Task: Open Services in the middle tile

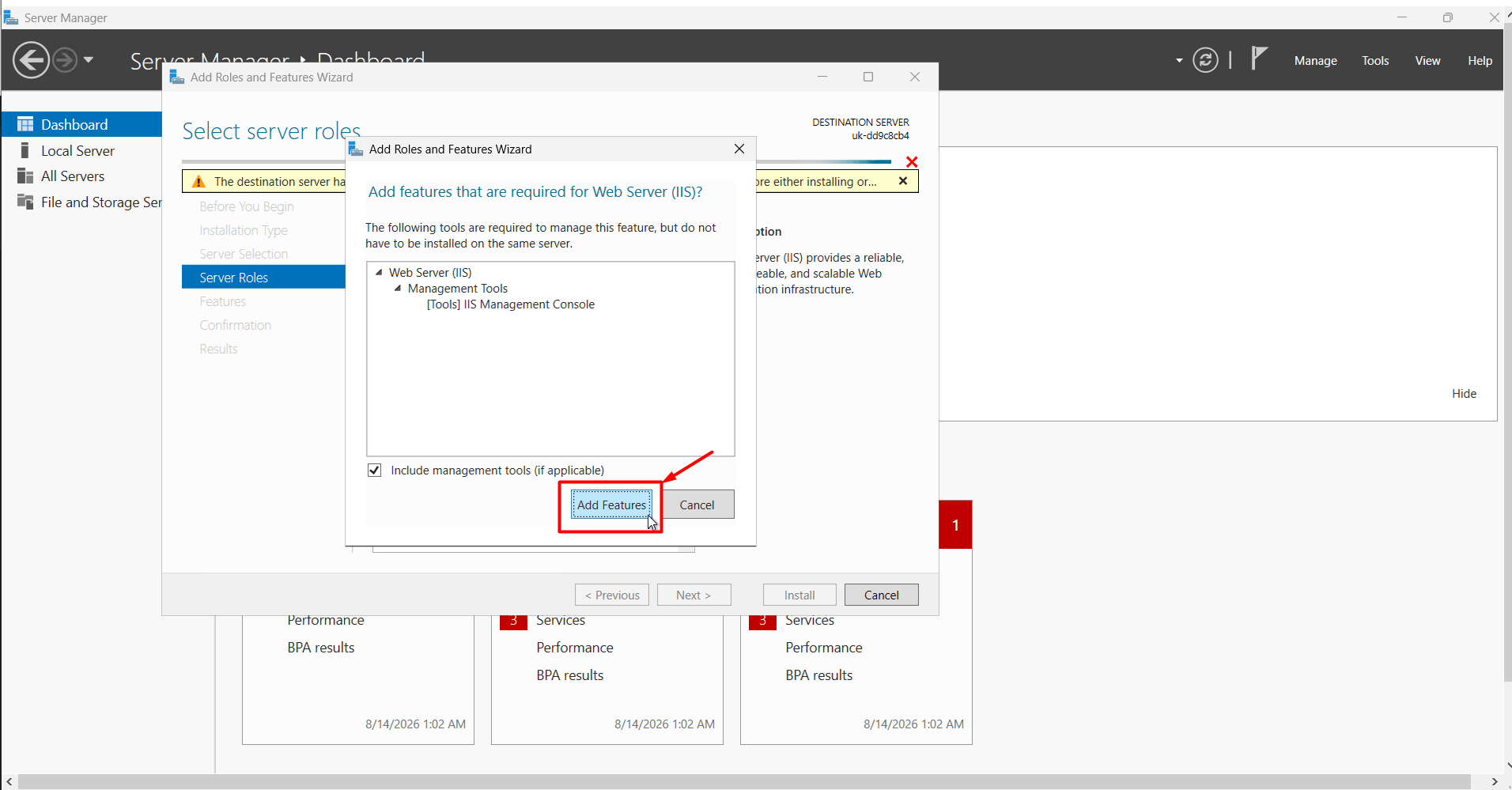Action: (561, 622)
